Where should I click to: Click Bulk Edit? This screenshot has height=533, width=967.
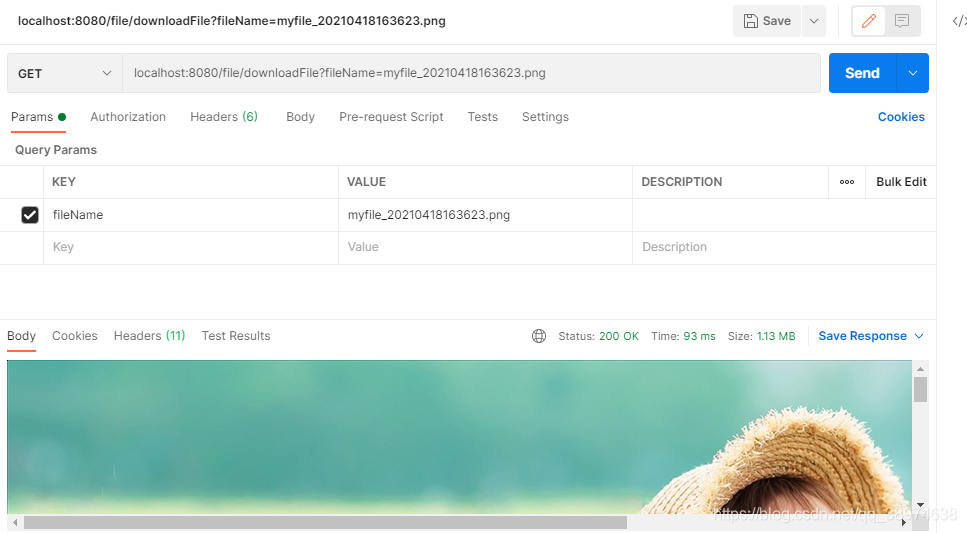coord(901,182)
